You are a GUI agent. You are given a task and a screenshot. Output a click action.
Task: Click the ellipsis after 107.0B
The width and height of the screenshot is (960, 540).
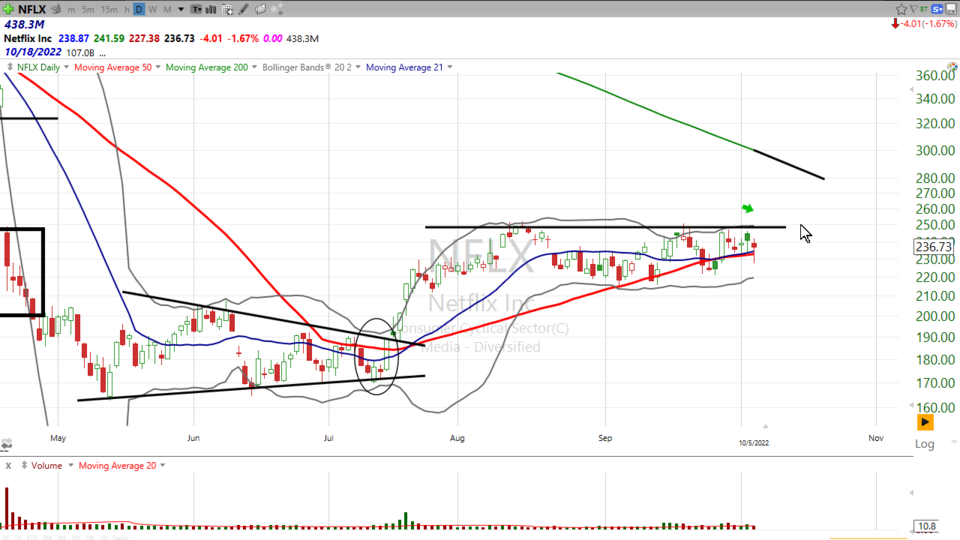coord(102,54)
